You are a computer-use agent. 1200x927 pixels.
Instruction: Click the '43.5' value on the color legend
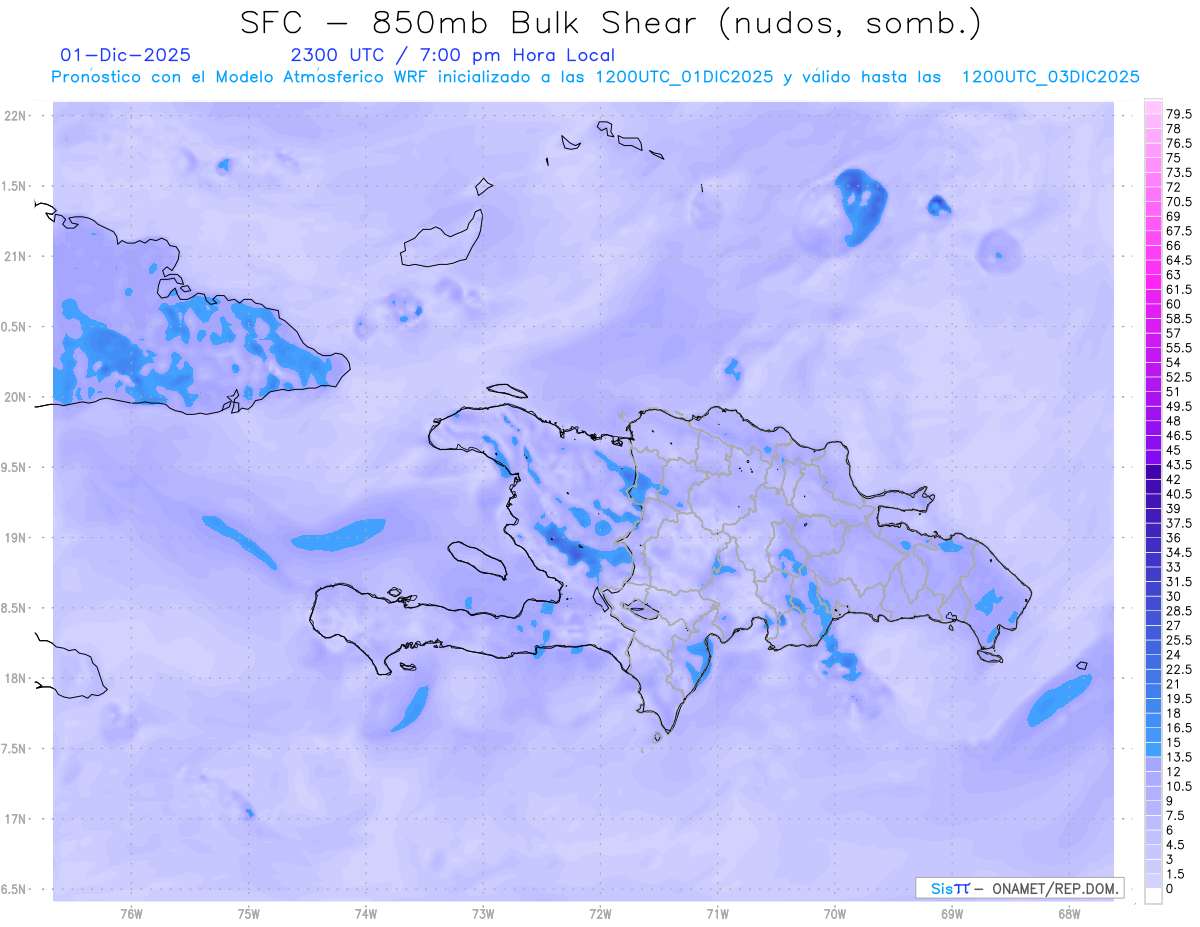click(x=1179, y=463)
